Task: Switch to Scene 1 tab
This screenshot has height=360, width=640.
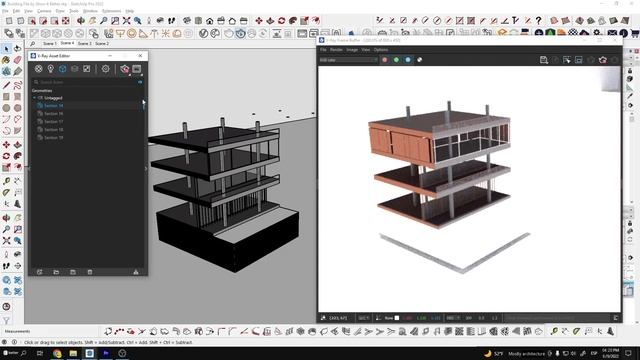Action: coord(50,43)
